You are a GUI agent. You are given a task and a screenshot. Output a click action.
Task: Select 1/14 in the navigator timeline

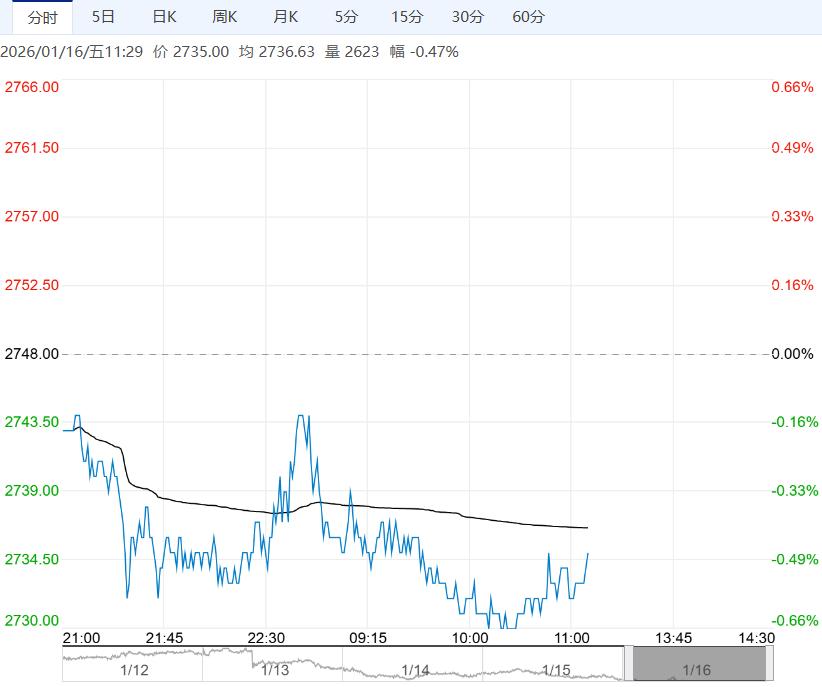point(415,670)
